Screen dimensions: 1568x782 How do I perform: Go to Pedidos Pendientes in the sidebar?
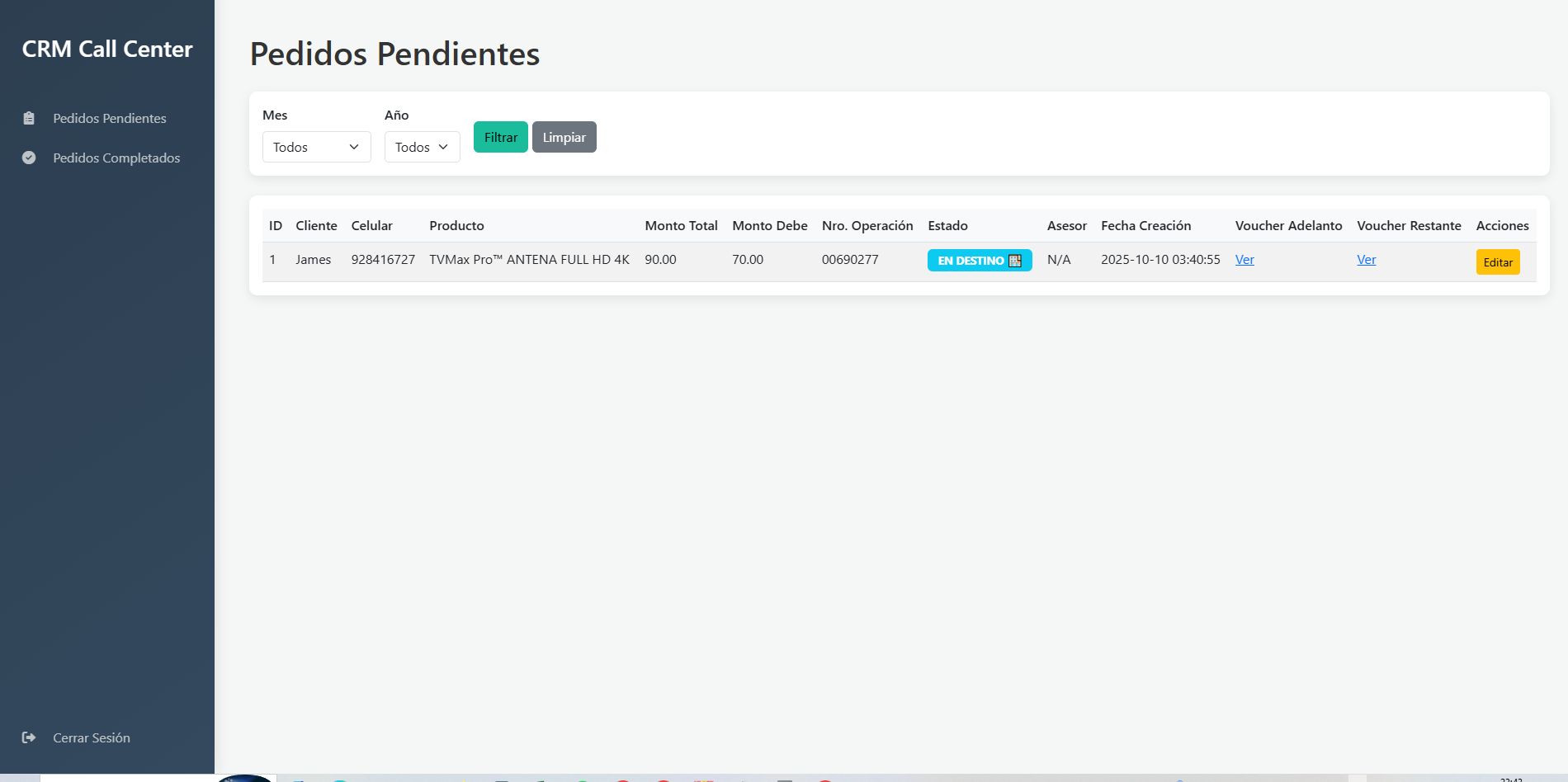pyautogui.click(x=110, y=118)
